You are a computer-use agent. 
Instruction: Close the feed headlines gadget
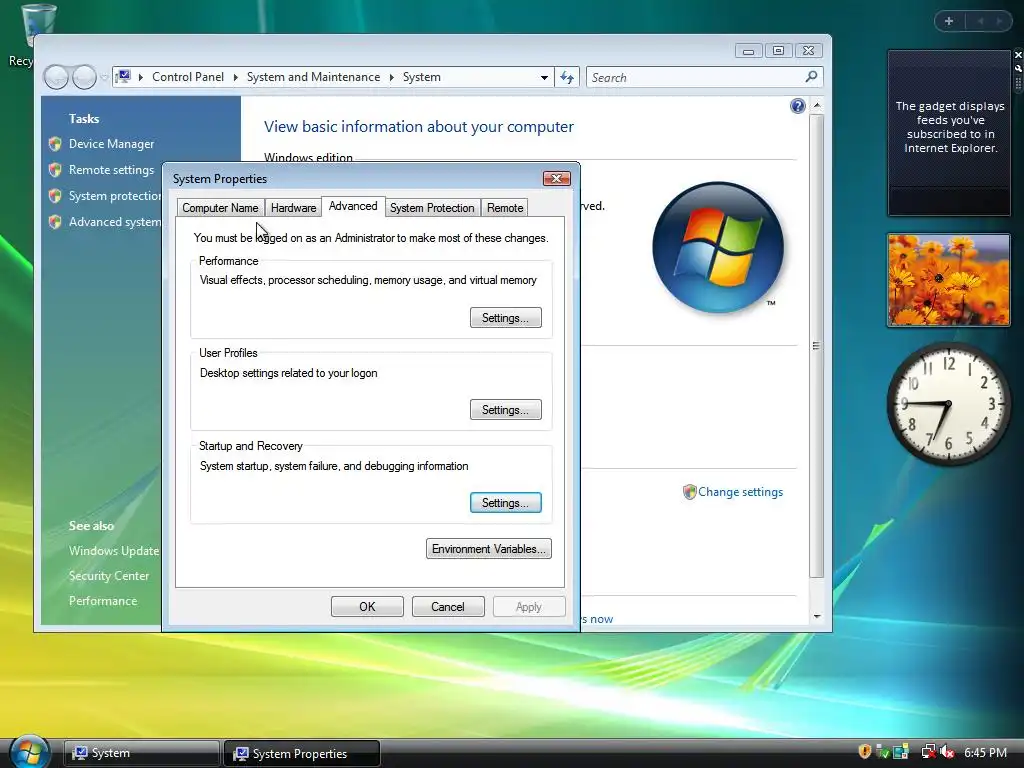[x=1017, y=55]
